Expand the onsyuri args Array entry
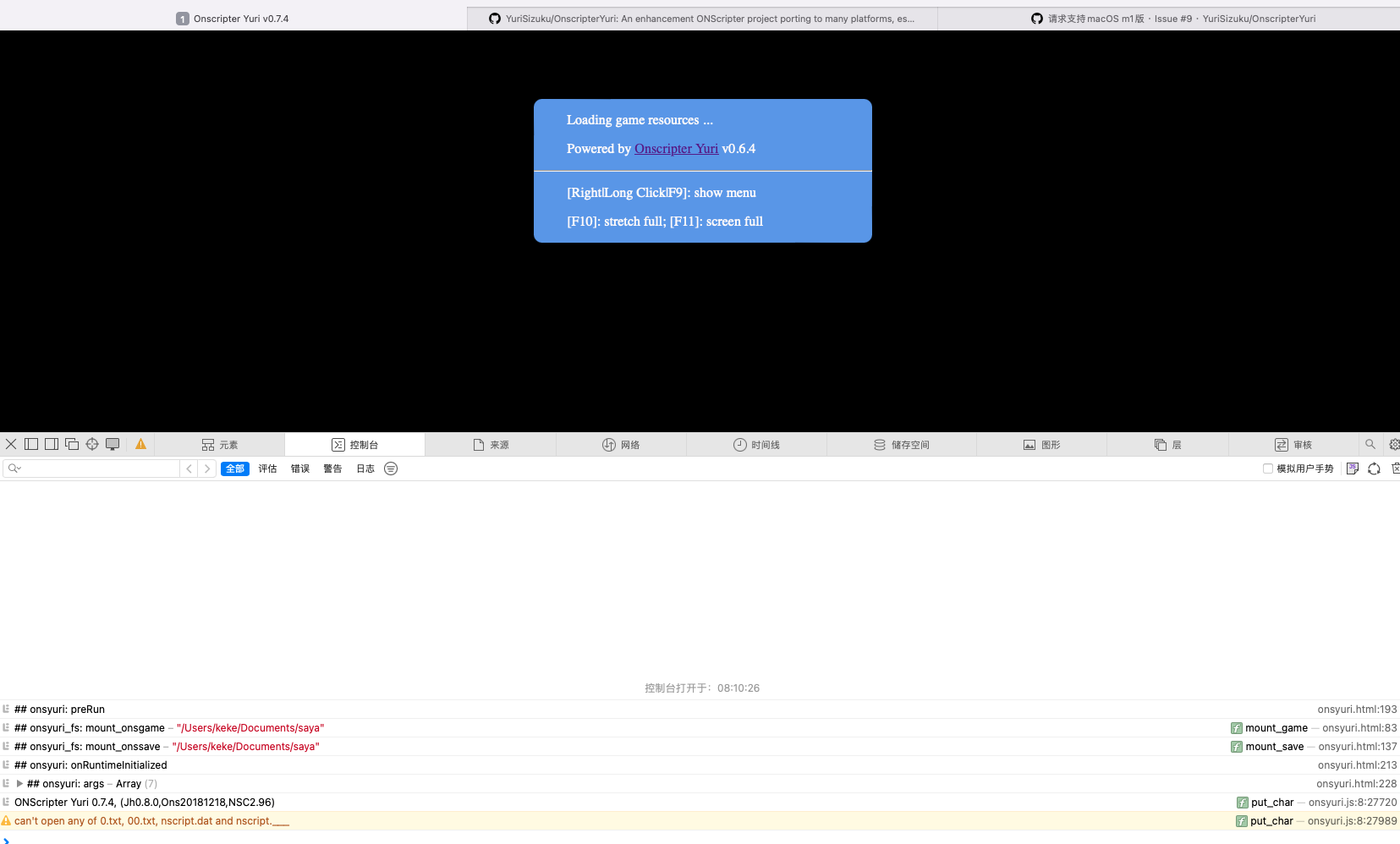The image size is (1400, 844). coord(19,783)
